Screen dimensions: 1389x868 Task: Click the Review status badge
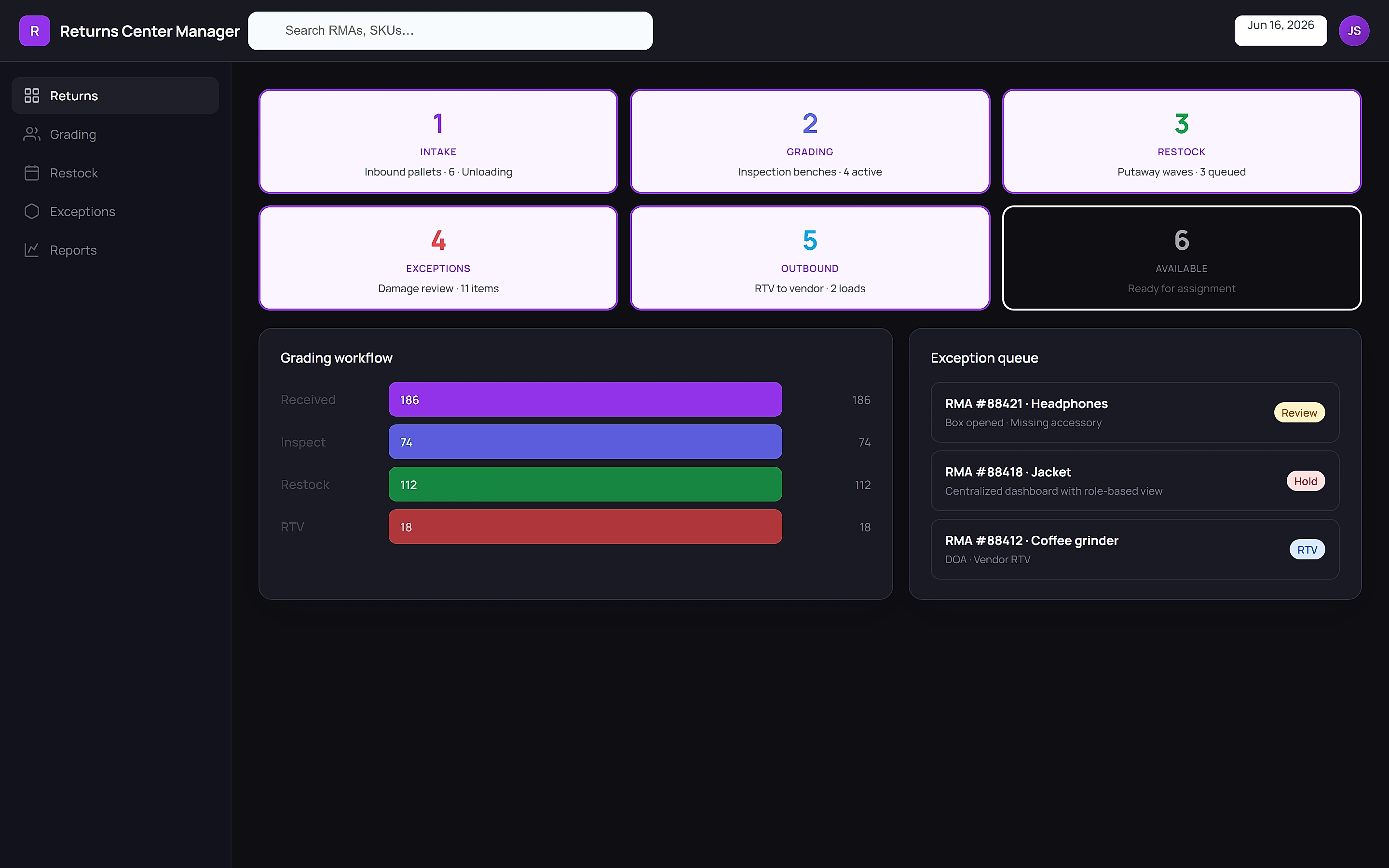[1299, 413]
